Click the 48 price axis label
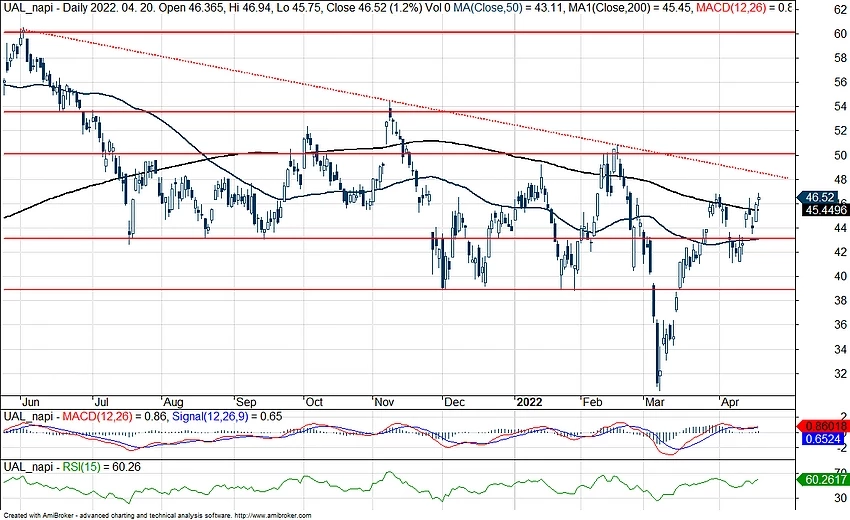This screenshot has width=850, height=520. (x=840, y=179)
